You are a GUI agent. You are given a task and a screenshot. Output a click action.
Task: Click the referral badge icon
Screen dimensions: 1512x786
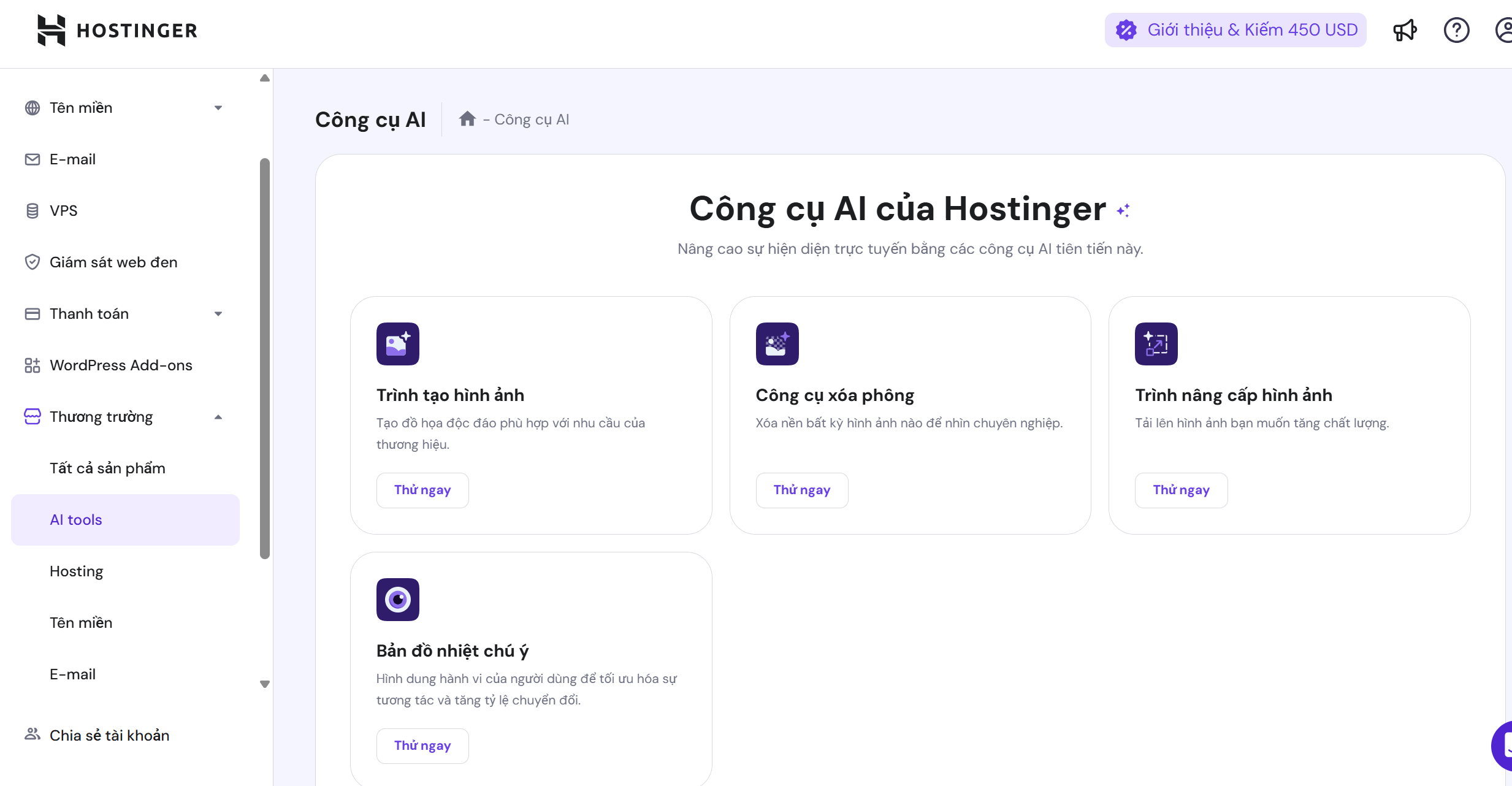click(1126, 30)
